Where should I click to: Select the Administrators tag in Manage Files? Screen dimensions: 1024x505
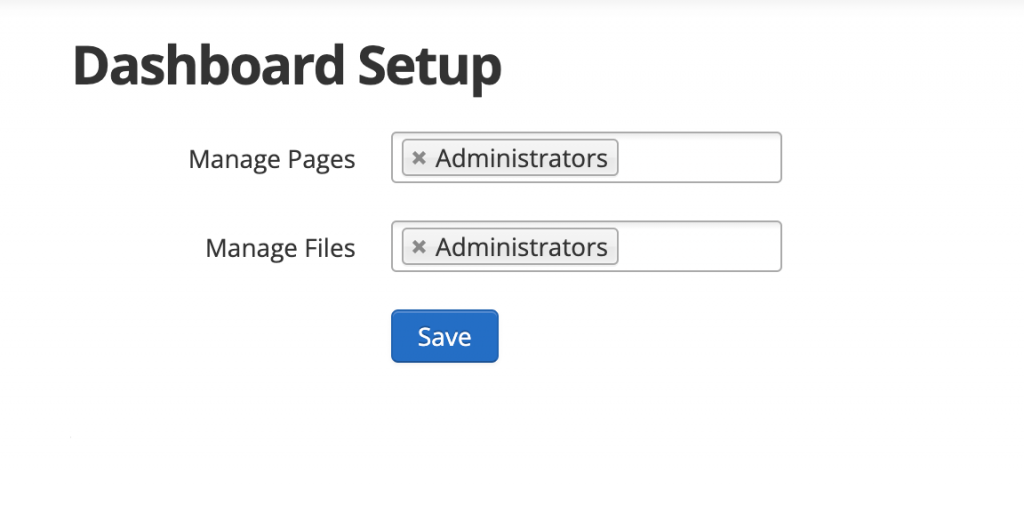[x=521, y=247]
